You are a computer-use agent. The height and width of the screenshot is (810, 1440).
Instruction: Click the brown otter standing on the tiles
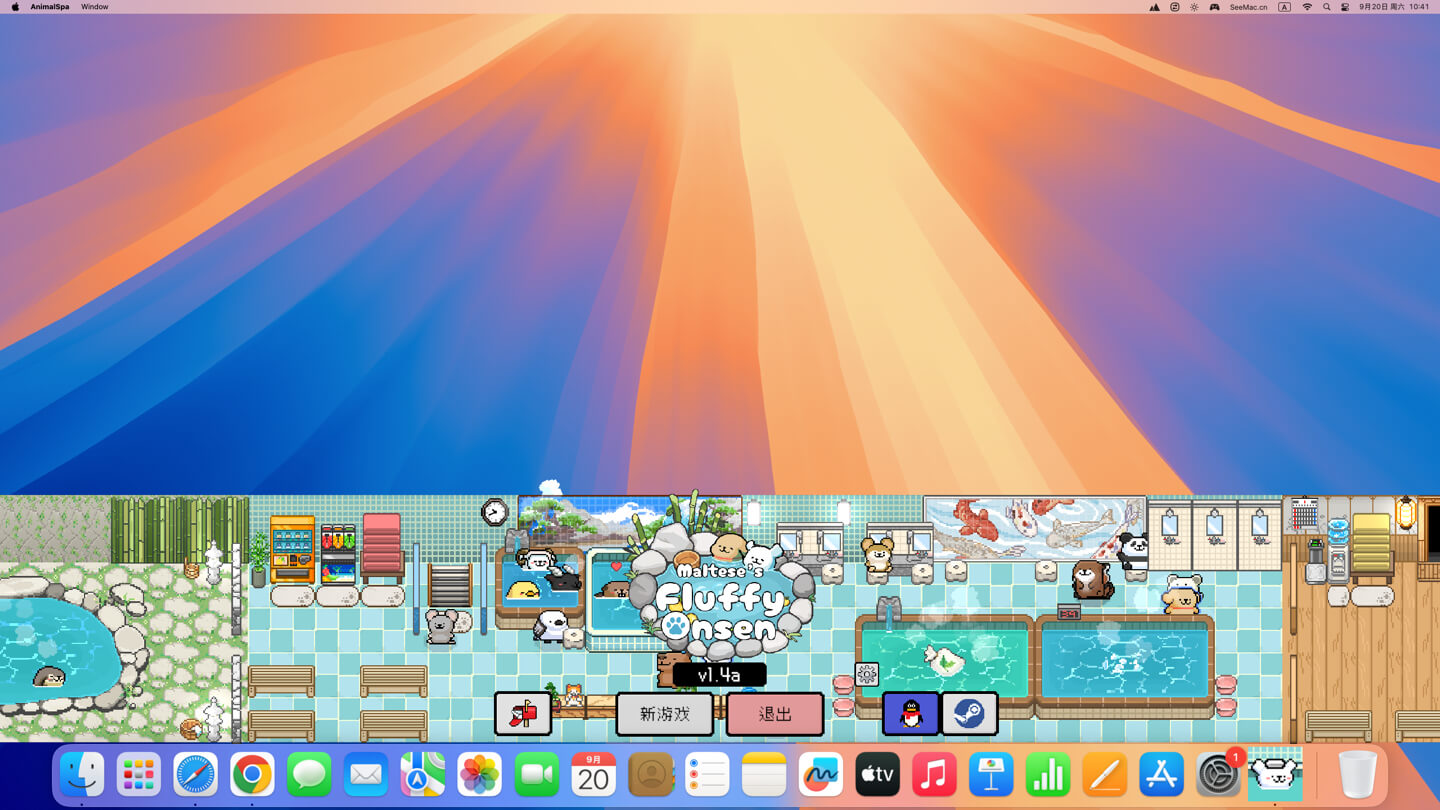coord(1090,579)
